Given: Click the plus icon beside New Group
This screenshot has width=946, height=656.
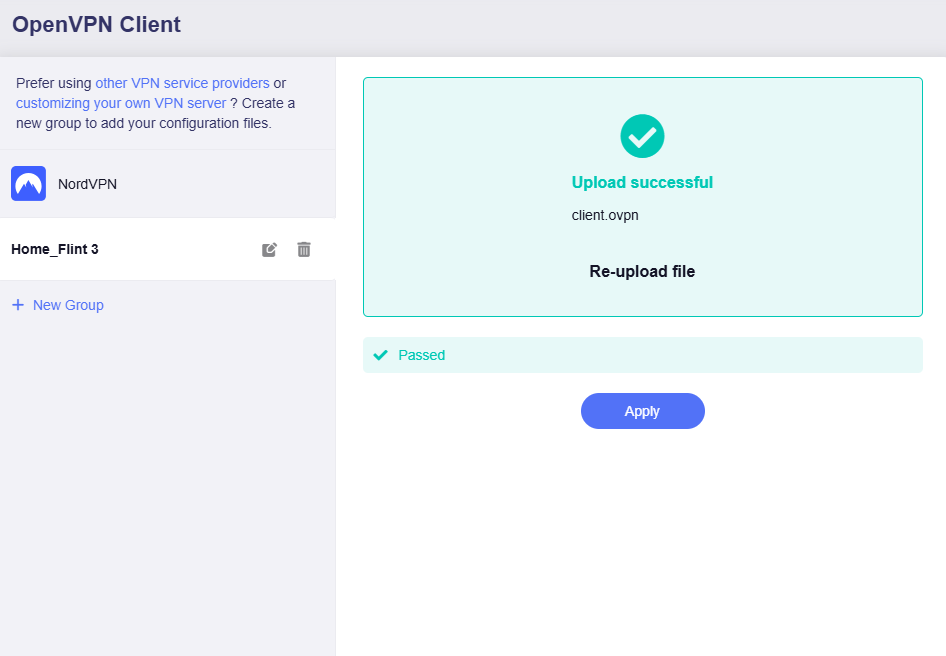Looking at the screenshot, I should [x=18, y=305].
